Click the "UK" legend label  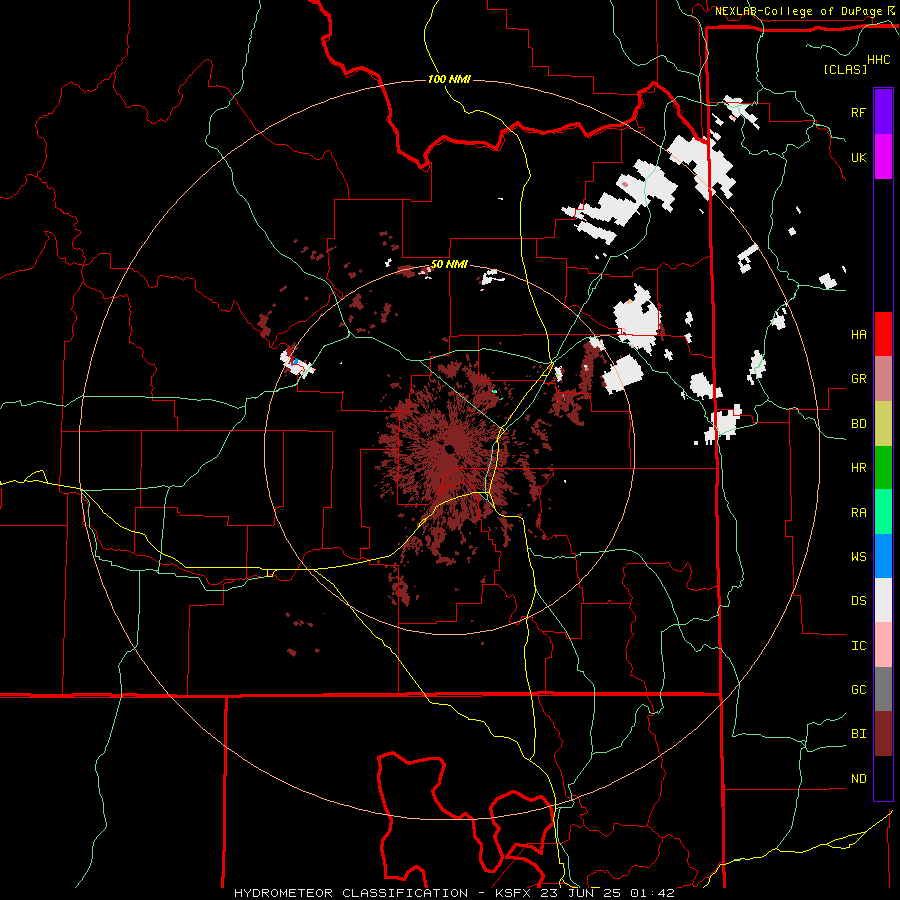click(859, 157)
